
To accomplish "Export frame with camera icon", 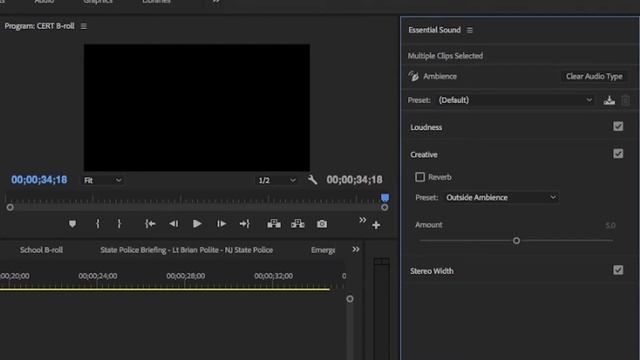I will click(x=322, y=224).
